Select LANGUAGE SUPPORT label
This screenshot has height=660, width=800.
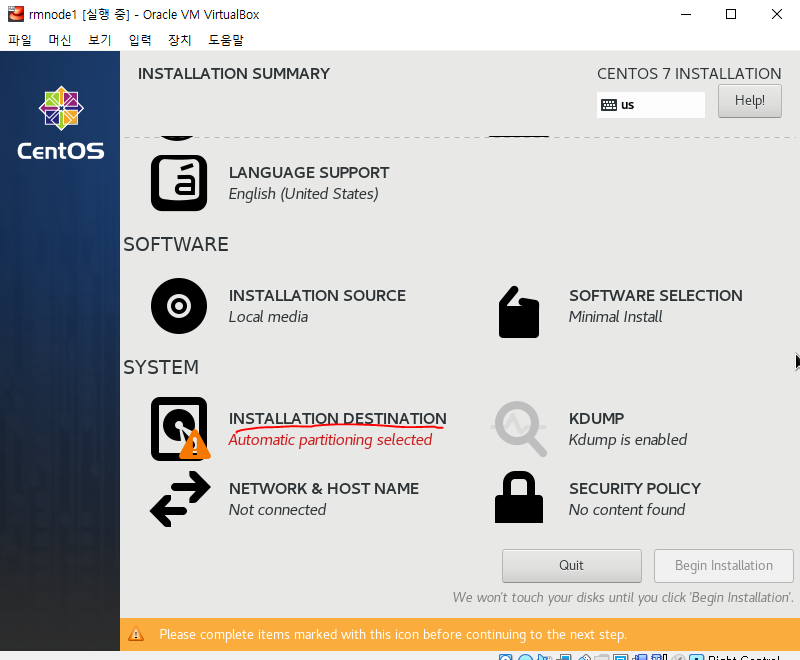coord(309,172)
